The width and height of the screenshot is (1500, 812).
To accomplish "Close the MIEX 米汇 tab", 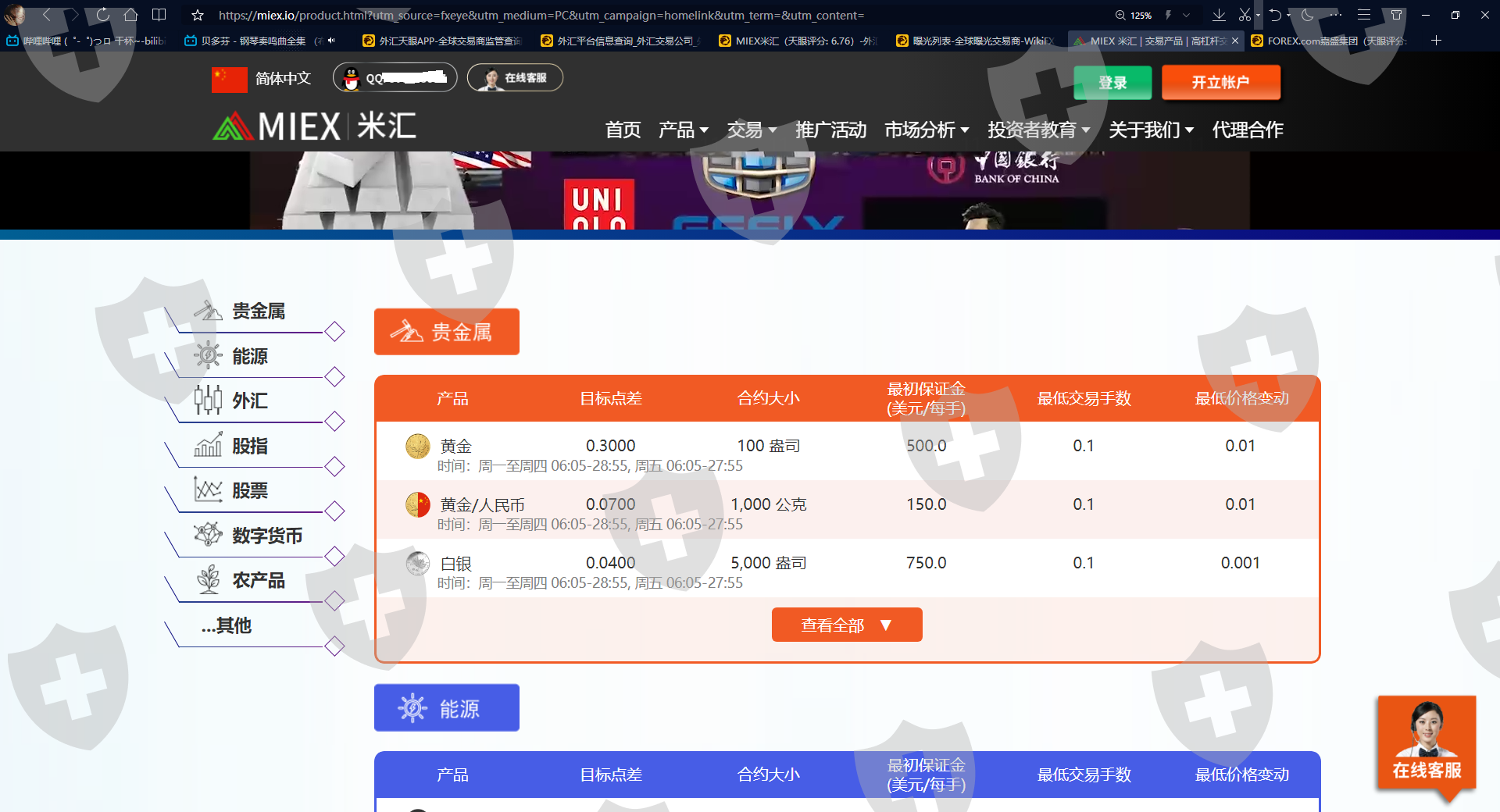I will pos(1235,41).
